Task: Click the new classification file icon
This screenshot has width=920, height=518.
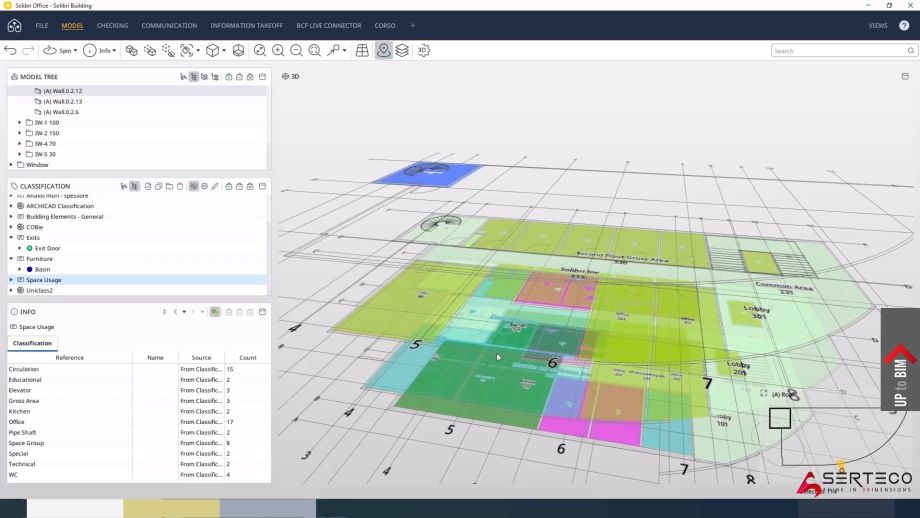Action: [x=148, y=186]
